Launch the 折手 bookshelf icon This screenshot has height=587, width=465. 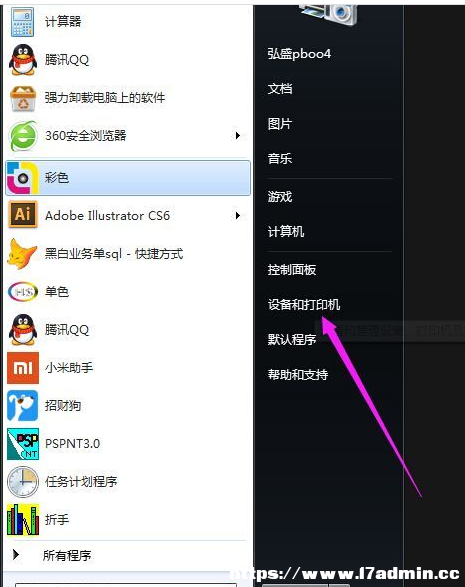[23, 520]
